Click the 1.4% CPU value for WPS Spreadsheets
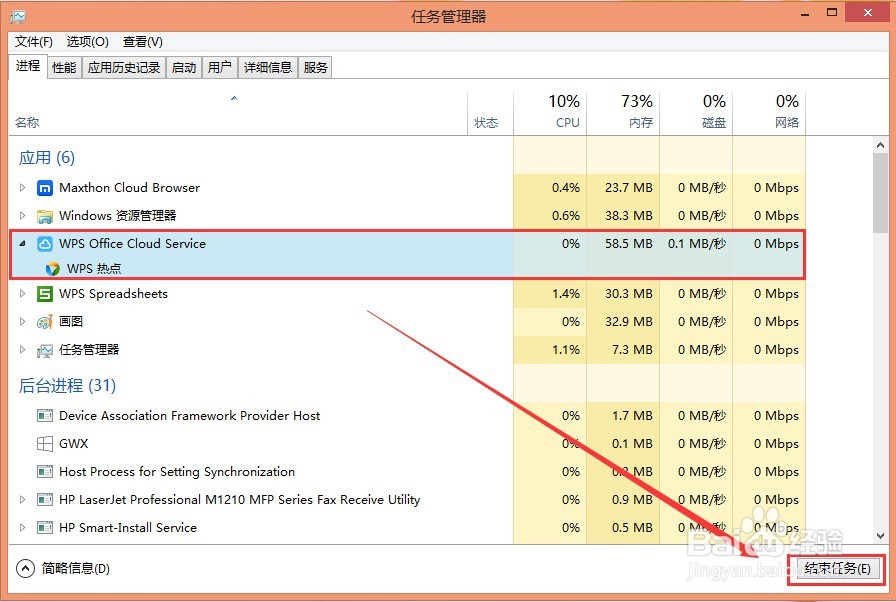 [x=566, y=294]
